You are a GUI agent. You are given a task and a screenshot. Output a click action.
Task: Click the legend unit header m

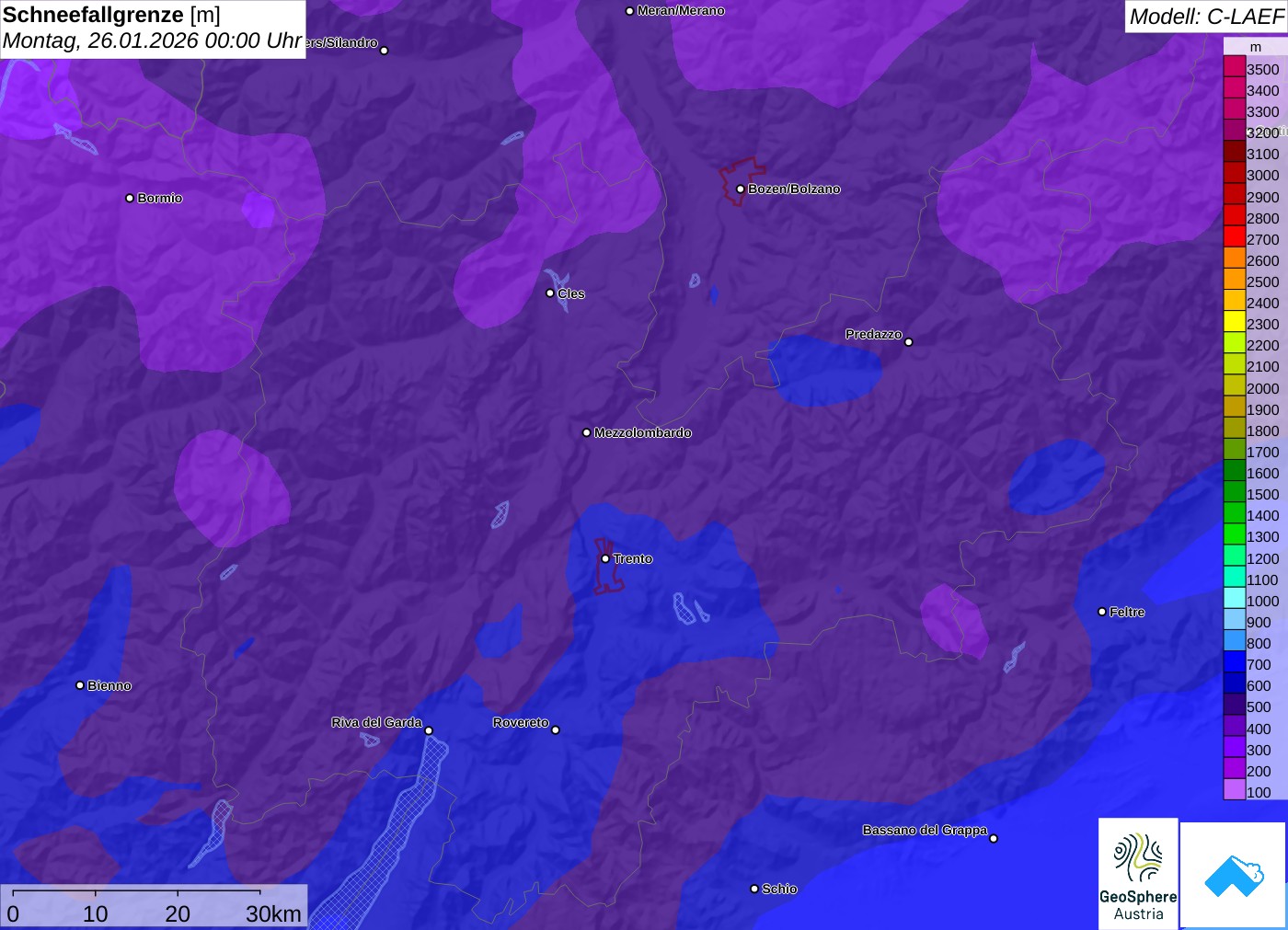(1256, 47)
